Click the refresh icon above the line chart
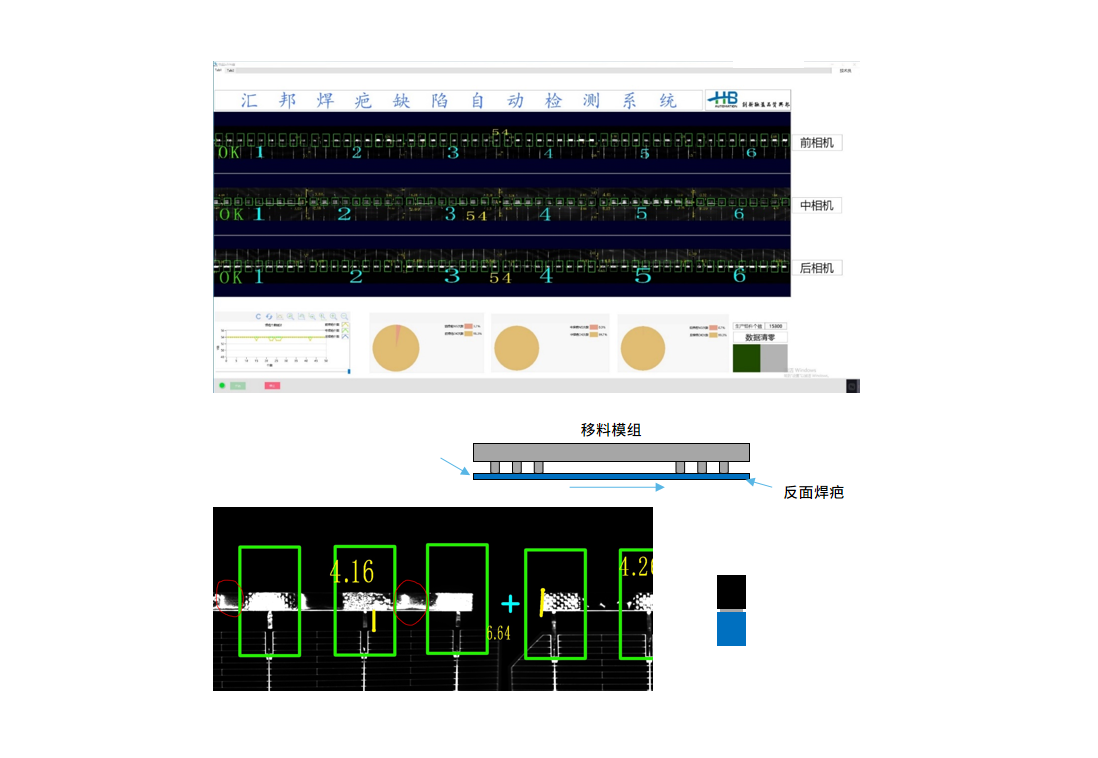The height and width of the screenshot is (758, 1098). [x=258, y=317]
